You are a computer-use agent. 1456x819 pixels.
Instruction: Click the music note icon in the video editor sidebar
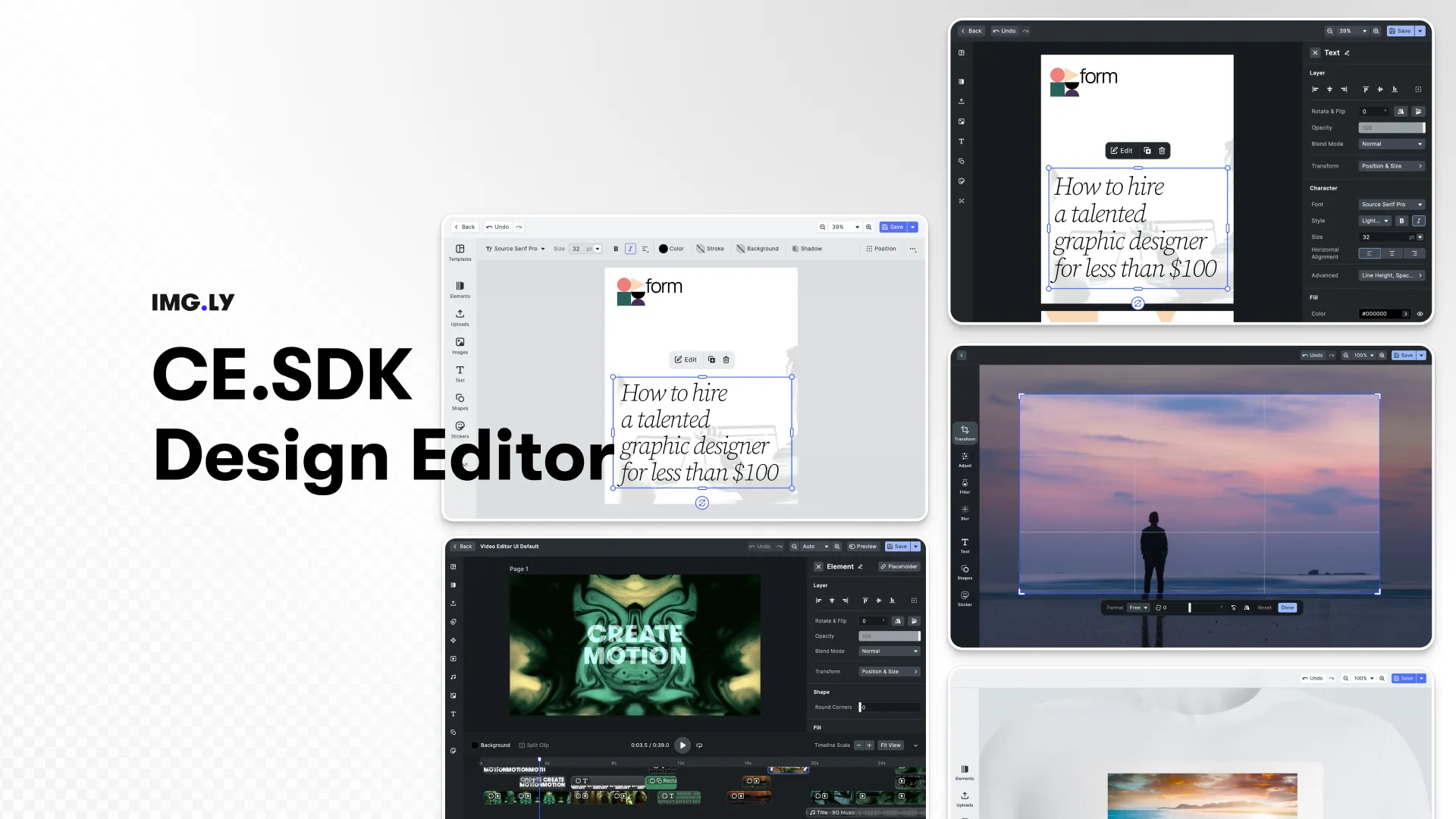(453, 677)
